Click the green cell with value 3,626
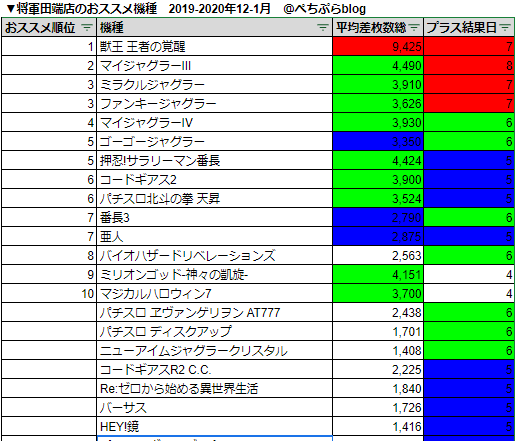518x441 pixels. pyautogui.click(x=378, y=103)
